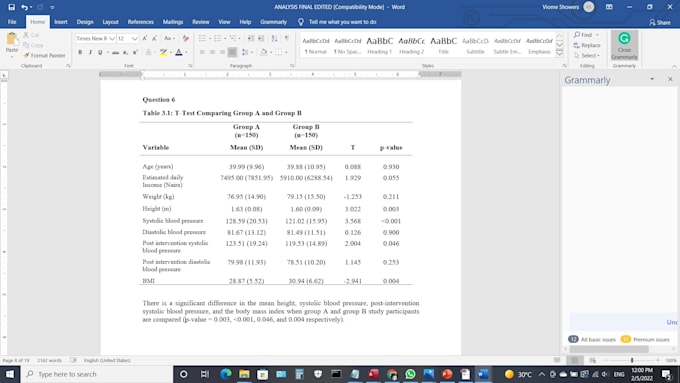The image size is (680, 383).
Task: Open Paragraph dialog launcher
Action: [x=292, y=66]
